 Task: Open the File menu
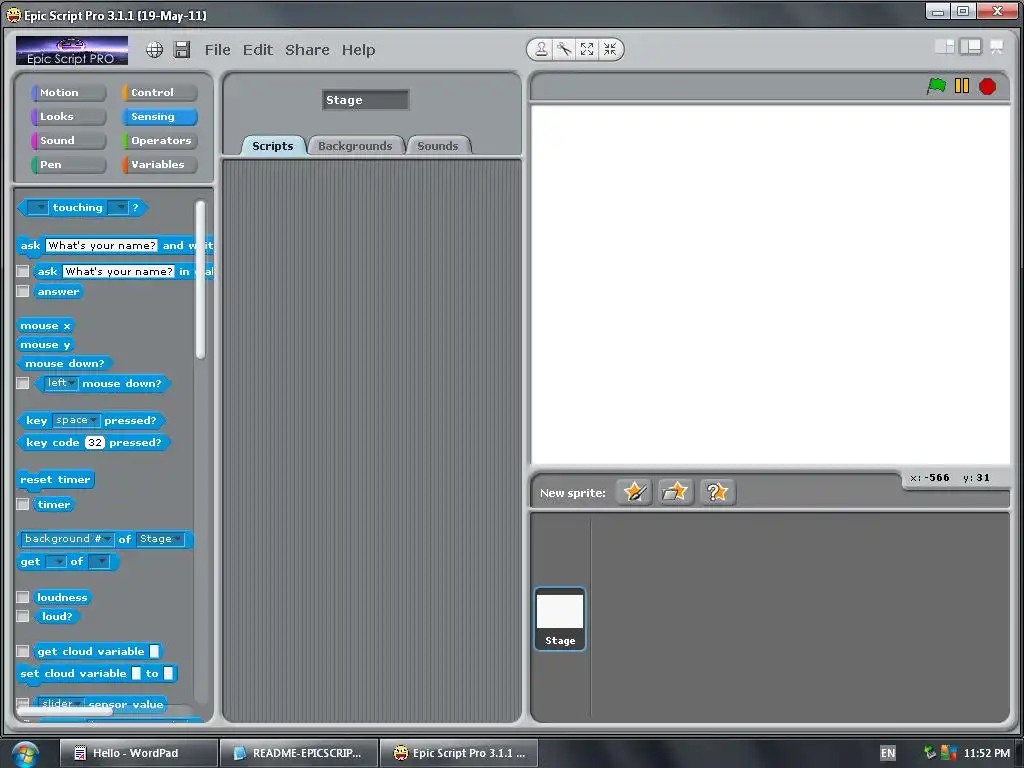point(217,50)
